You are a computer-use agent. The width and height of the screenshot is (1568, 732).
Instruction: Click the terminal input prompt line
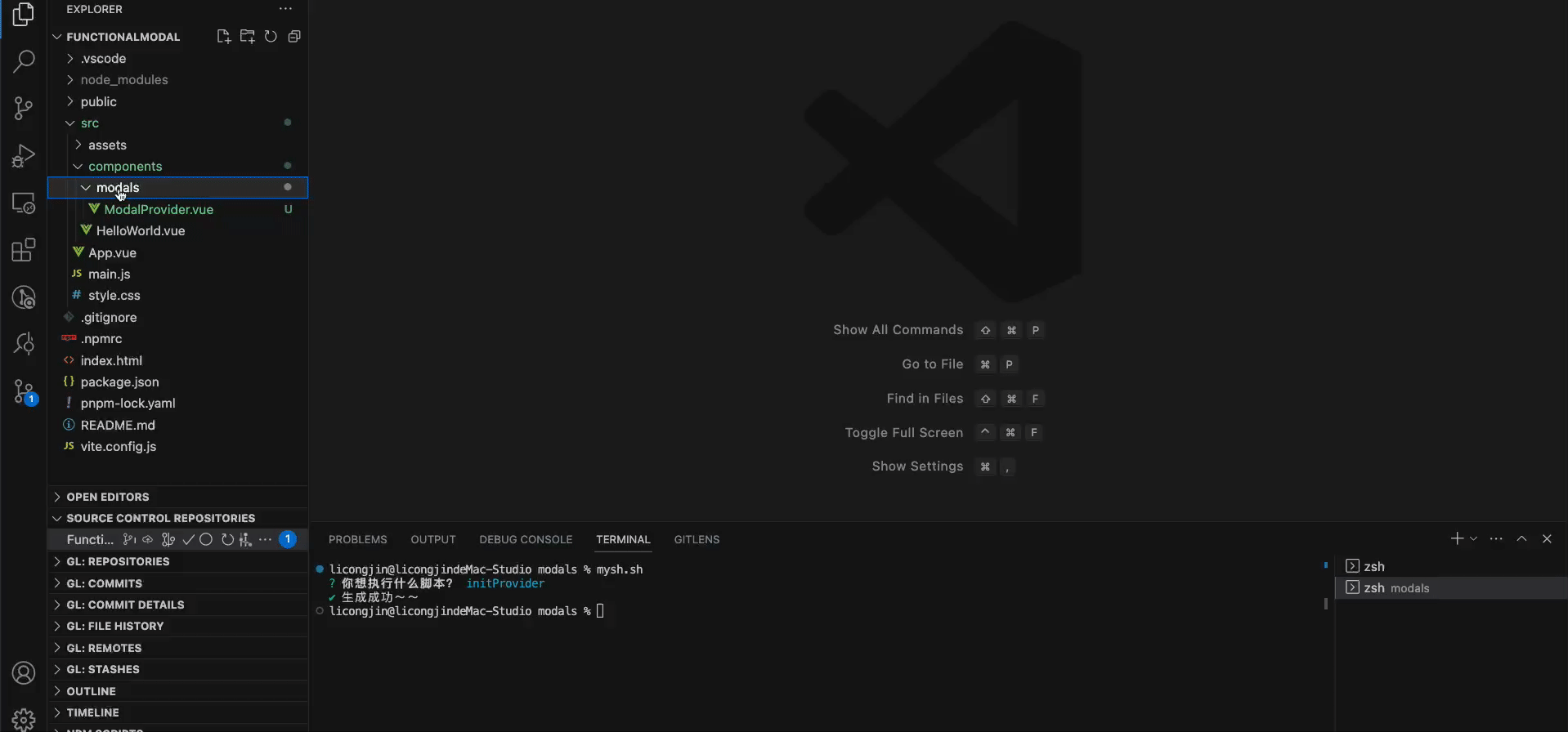click(x=466, y=611)
